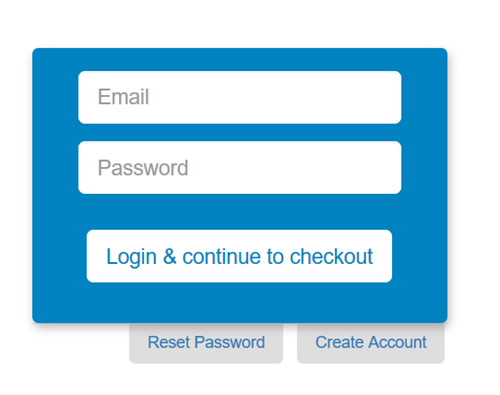Activate the second text box labeled Password
The width and height of the screenshot is (500, 395).
click(239, 167)
